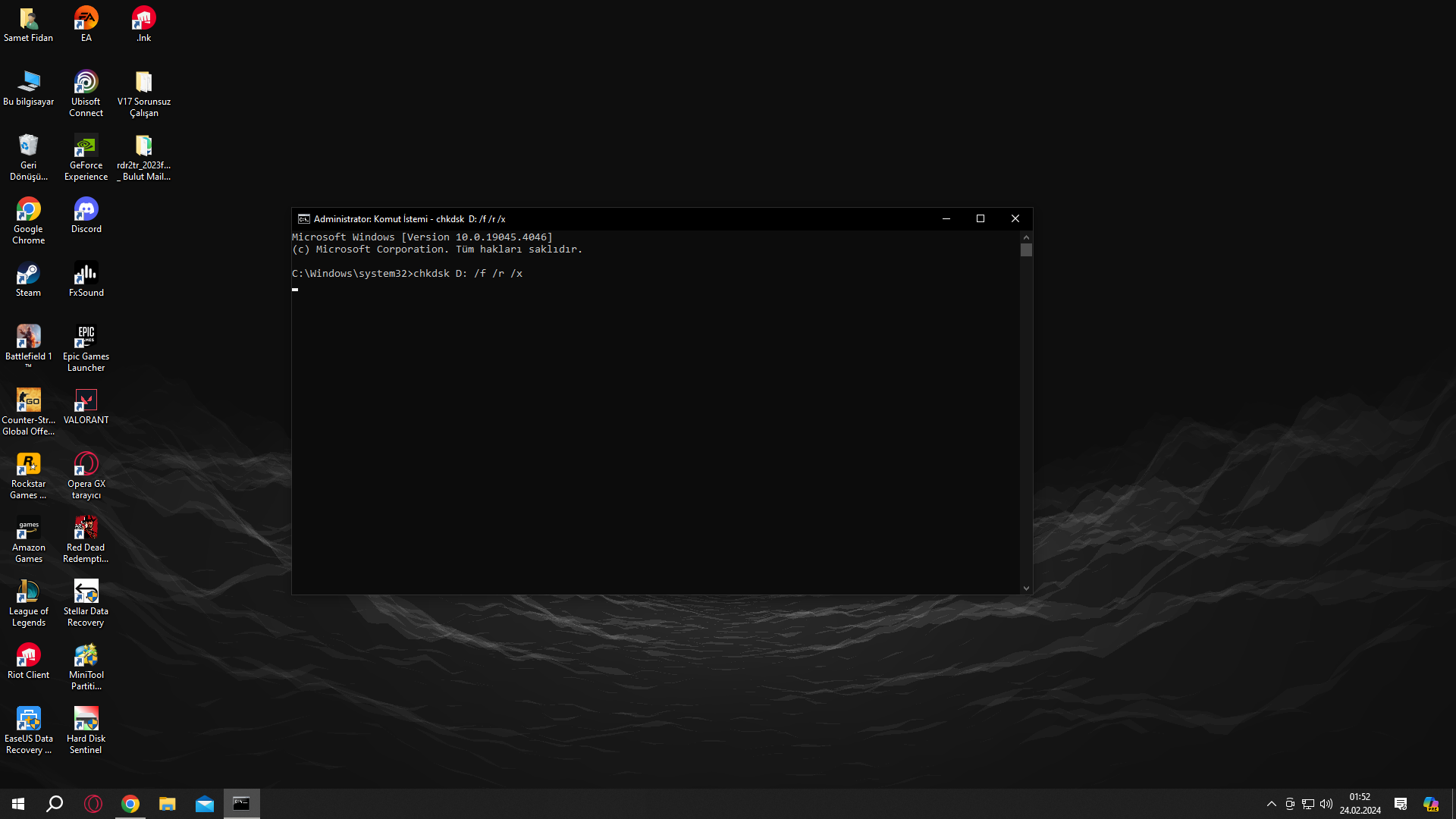Open network status tray icon
Screen dimensions: 1456x819
click(1308, 804)
